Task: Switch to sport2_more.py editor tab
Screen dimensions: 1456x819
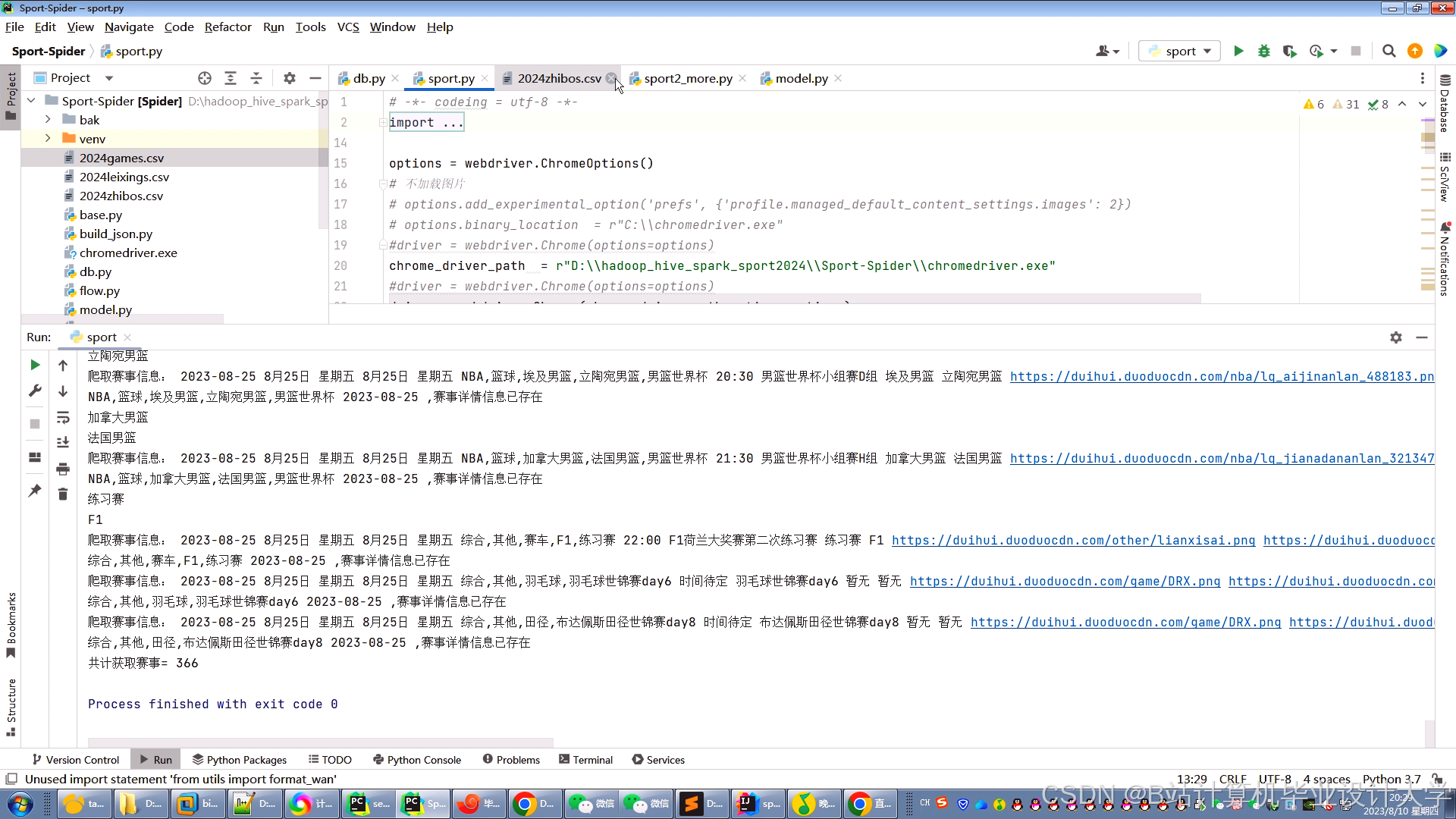Action: (x=688, y=78)
